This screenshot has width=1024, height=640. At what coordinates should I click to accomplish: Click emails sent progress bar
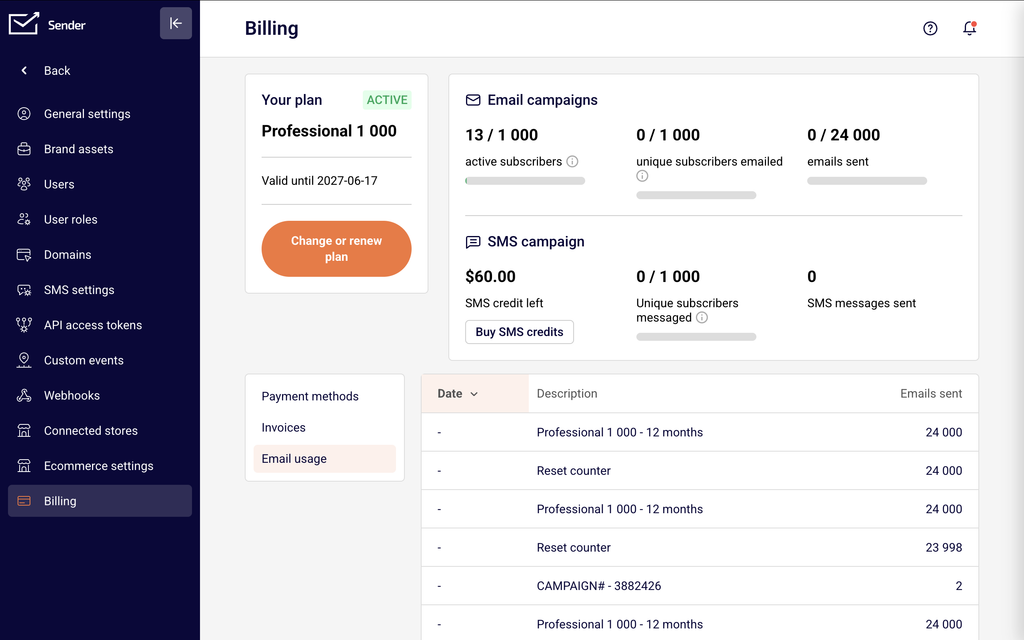coord(867,181)
